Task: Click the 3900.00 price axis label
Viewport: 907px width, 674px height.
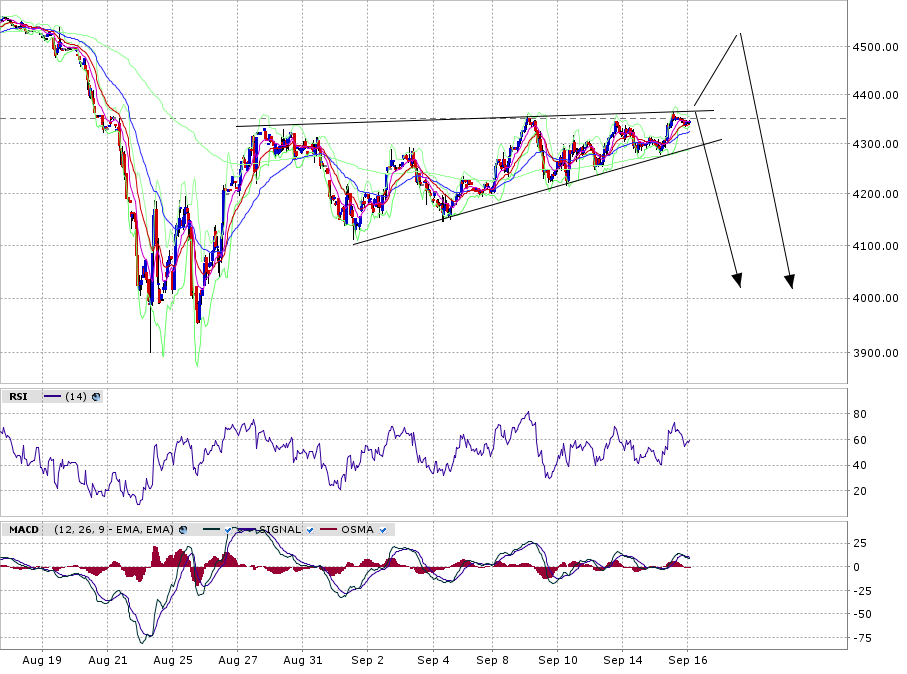Action: coord(876,353)
